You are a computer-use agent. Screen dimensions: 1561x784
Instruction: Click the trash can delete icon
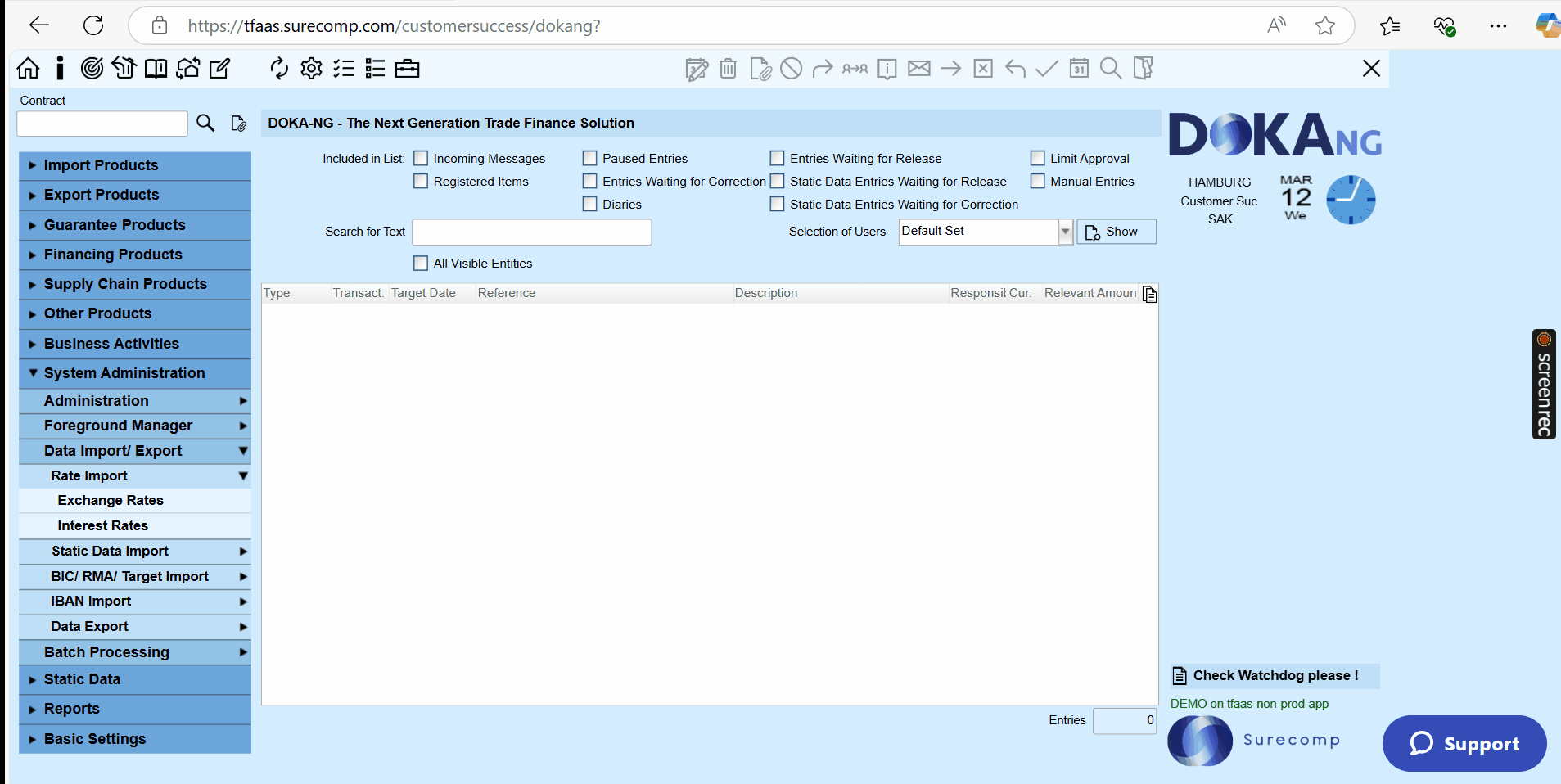pyautogui.click(x=728, y=68)
